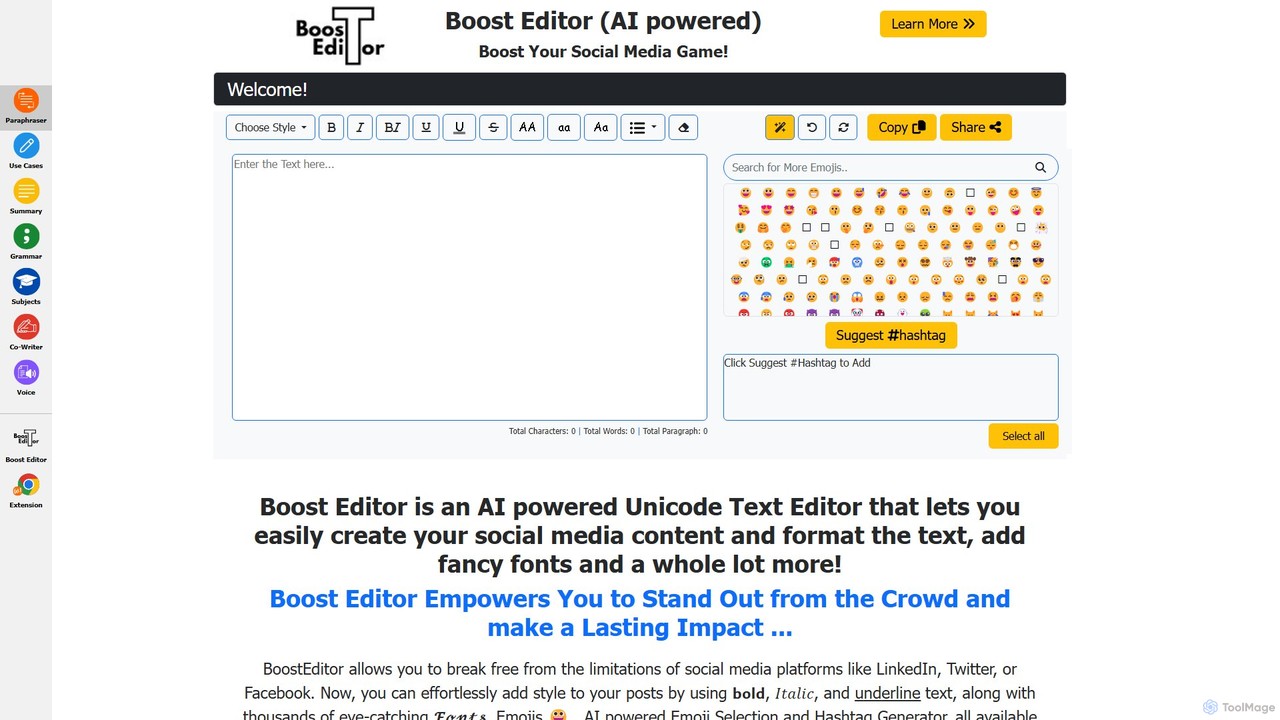Insert the star-eyes emoji
Viewport: 1280px width, 720px height.
point(789,210)
